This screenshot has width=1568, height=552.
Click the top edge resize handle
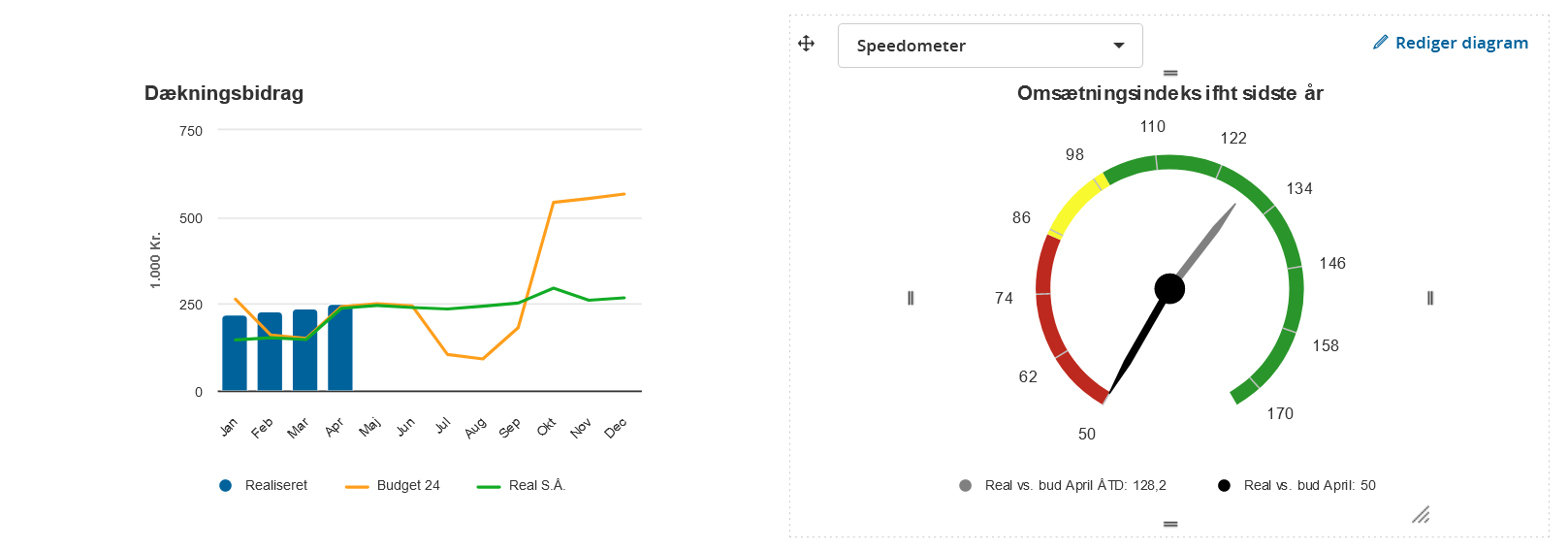(x=1170, y=73)
